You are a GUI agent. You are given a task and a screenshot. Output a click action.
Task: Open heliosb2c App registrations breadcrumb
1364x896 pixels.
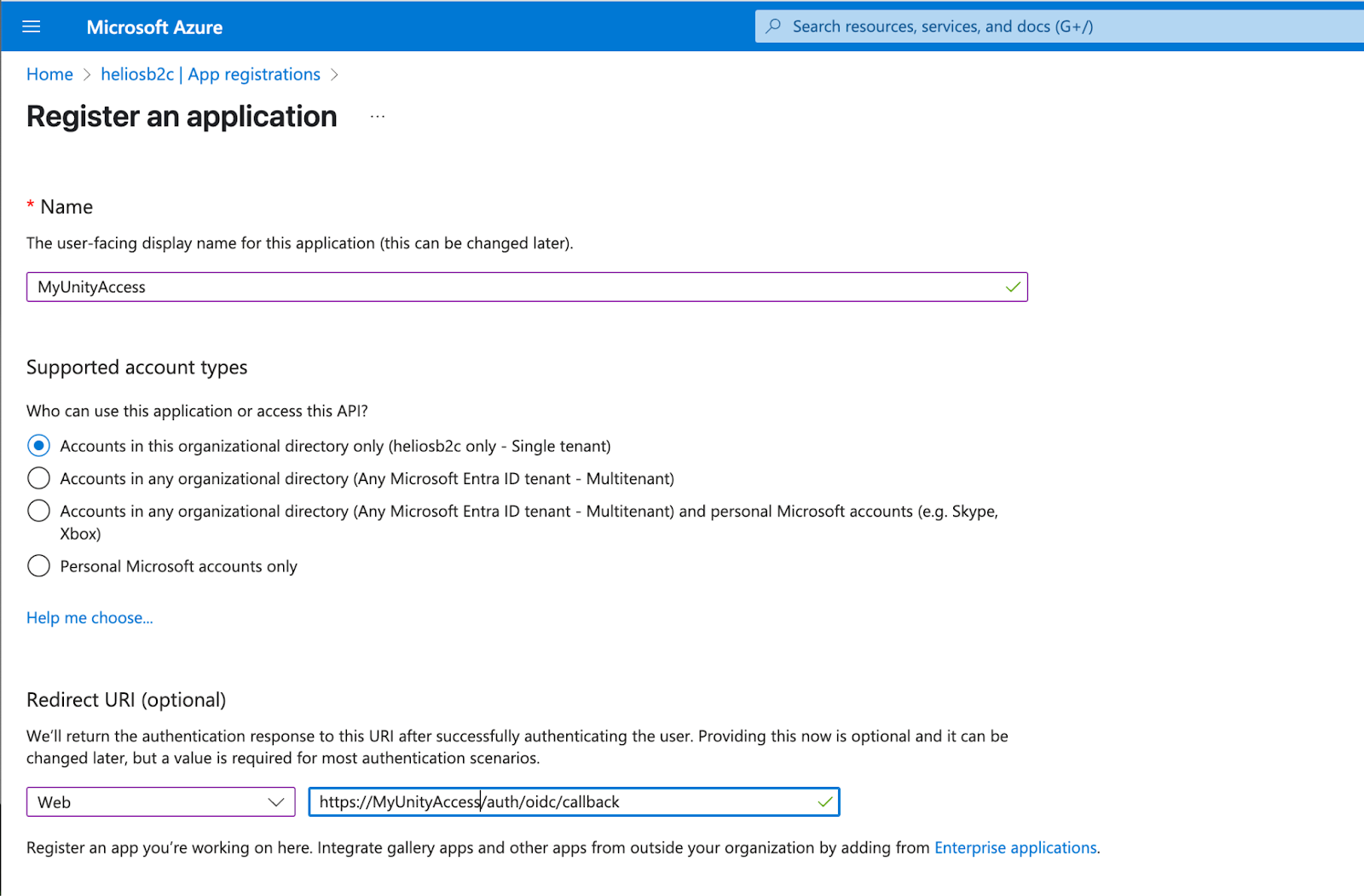coord(210,74)
